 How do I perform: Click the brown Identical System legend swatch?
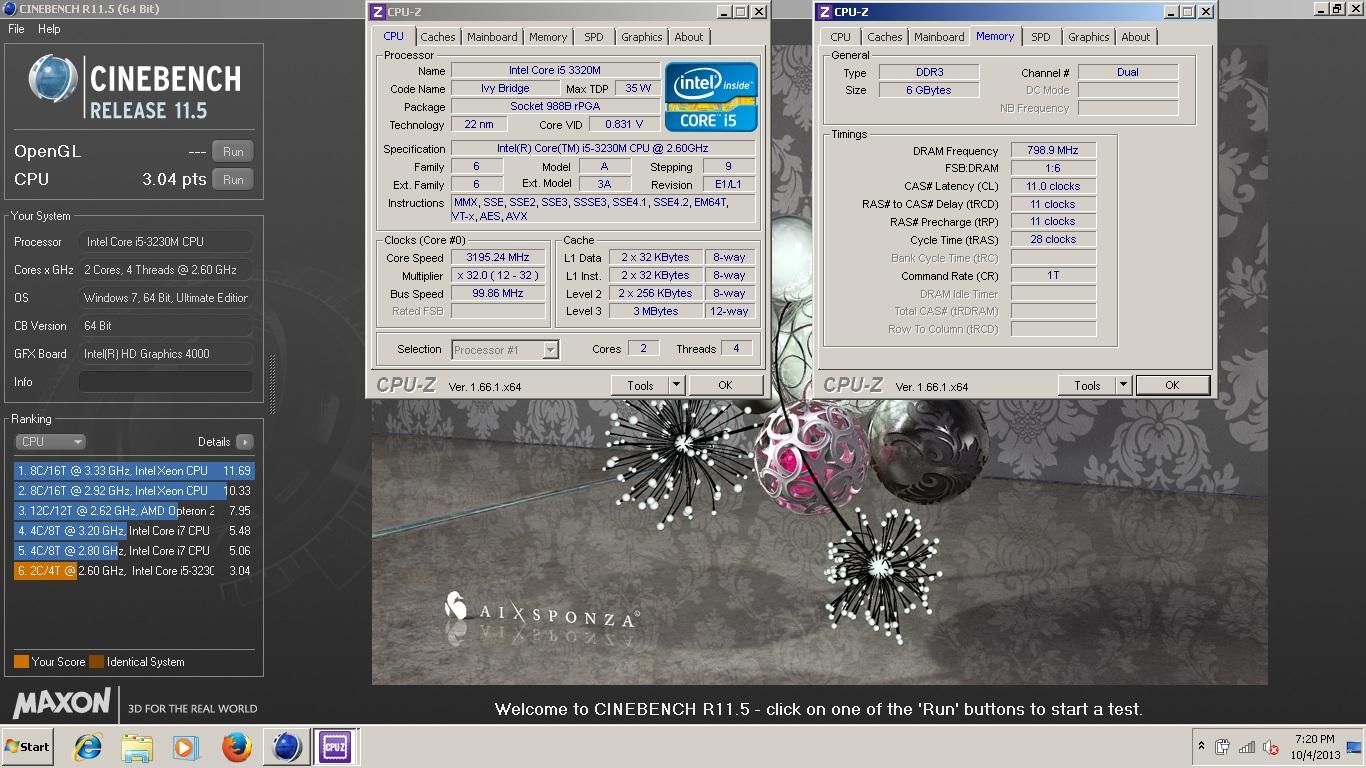click(96, 661)
